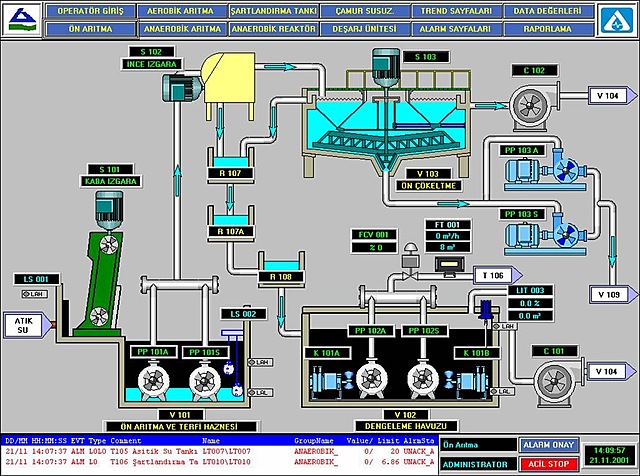Select the green KABA IZGARA conveyor
This screenshot has width=640, height=476.
[x=100, y=284]
